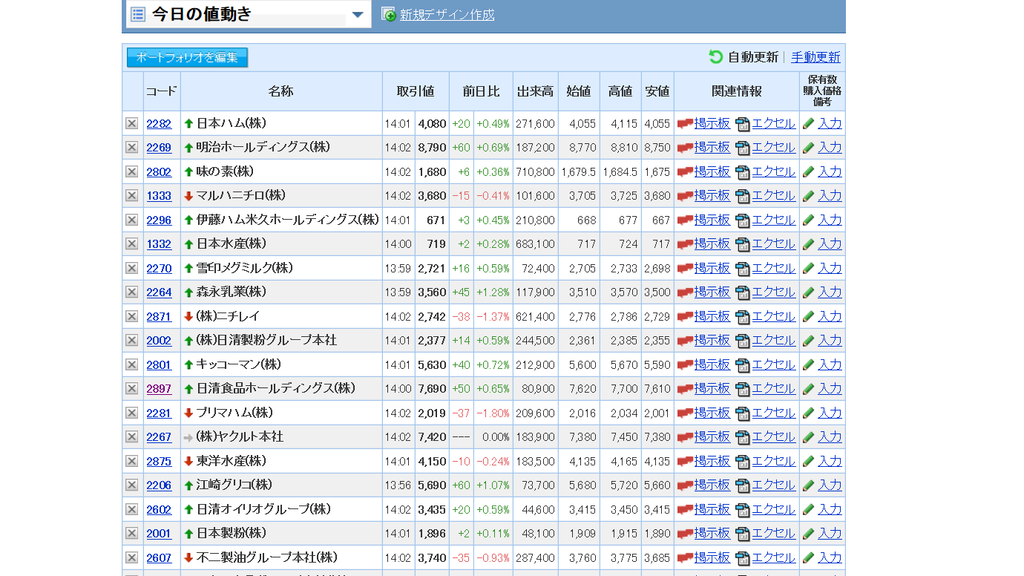The width and height of the screenshot is (1024, 576).
Task: Click pencil icon in 日本製粉 row
Action: pyautogui.click(x=808, y=534)
